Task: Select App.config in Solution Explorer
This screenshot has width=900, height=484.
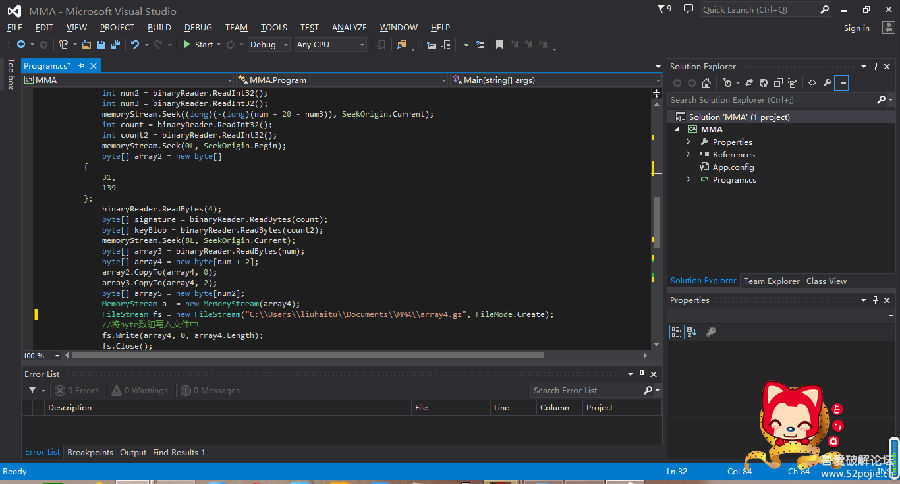Action: [x=734, y=167]
